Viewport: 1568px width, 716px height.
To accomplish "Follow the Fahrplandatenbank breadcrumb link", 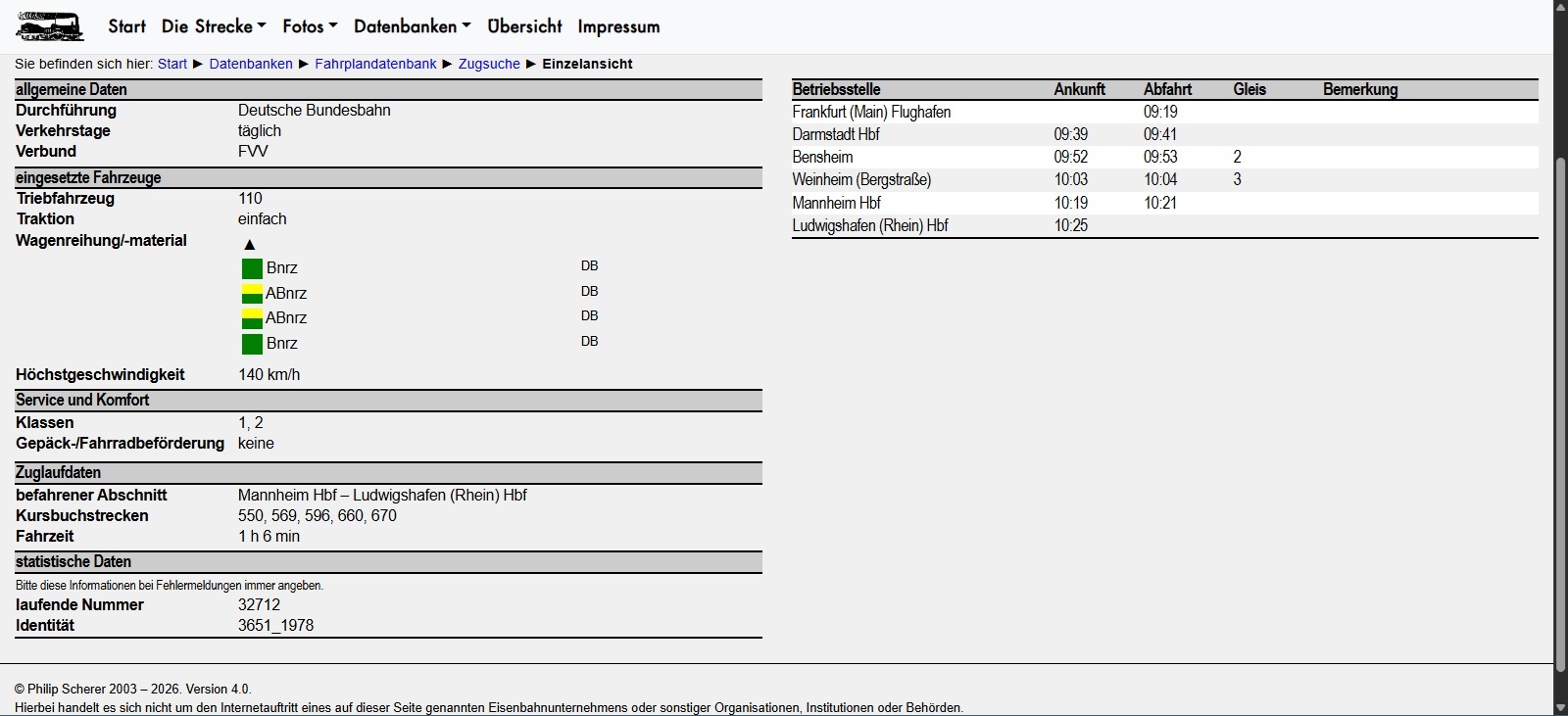I will tap(375, 64).
